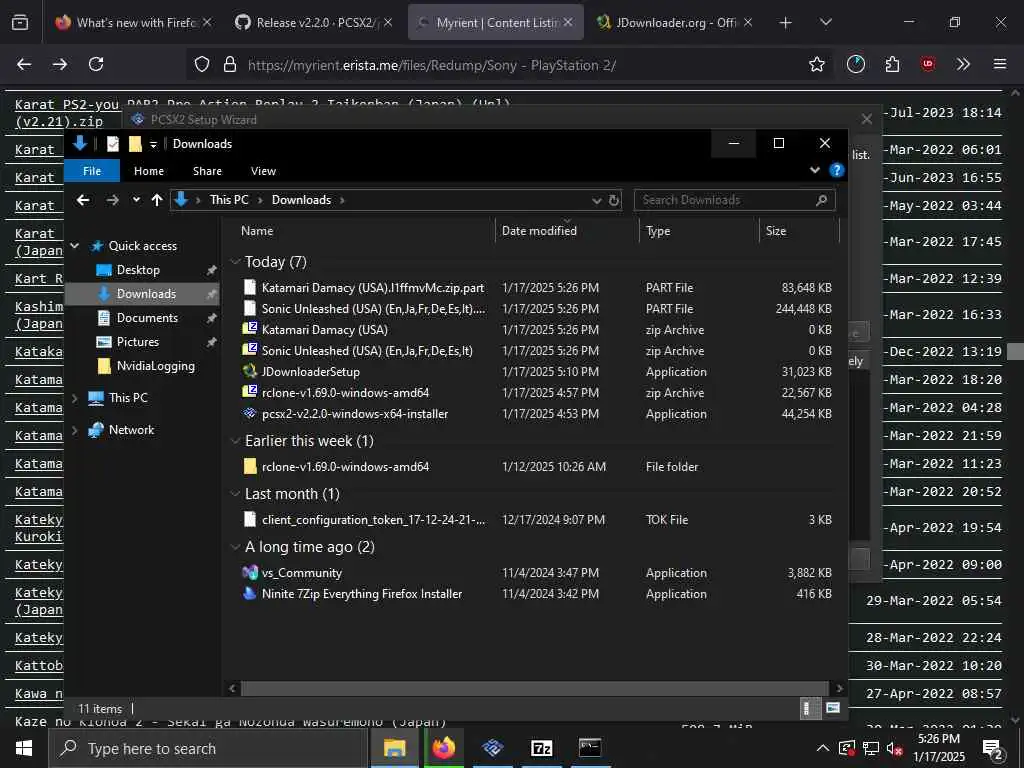Switch to JDownloader.org browser tab
This screenshot has height=768, width=1024.
coord(675,22)
